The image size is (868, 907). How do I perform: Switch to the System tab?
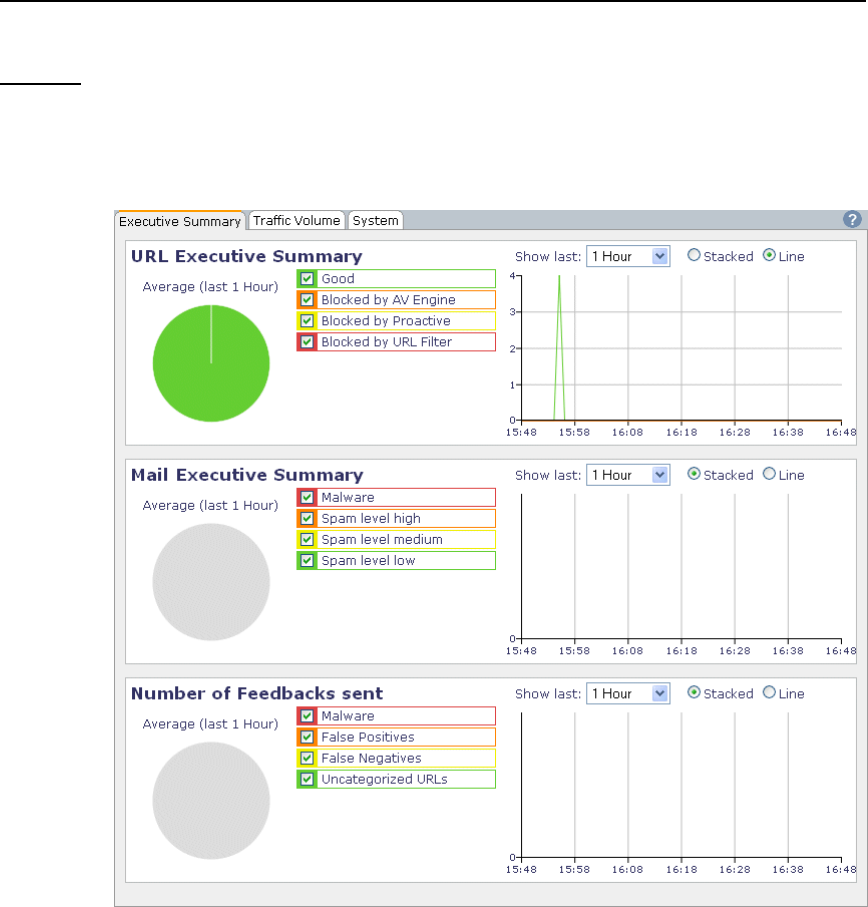point(375,220)
